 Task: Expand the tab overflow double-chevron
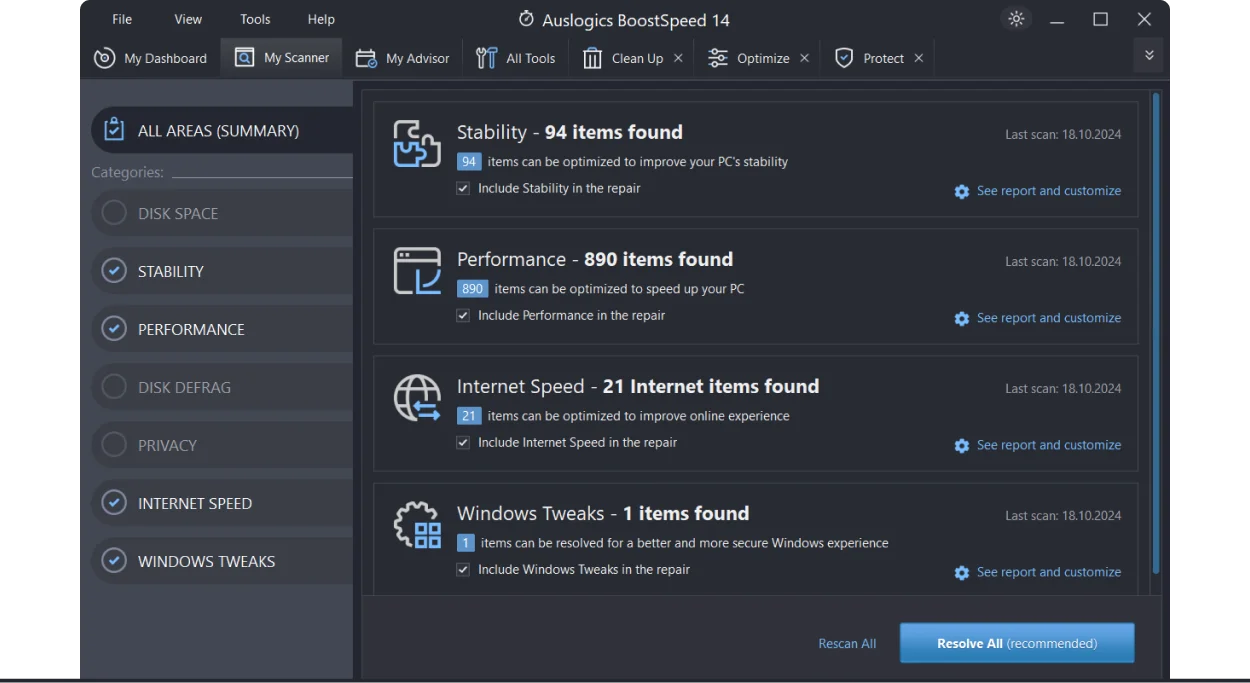pos(1149,56)
